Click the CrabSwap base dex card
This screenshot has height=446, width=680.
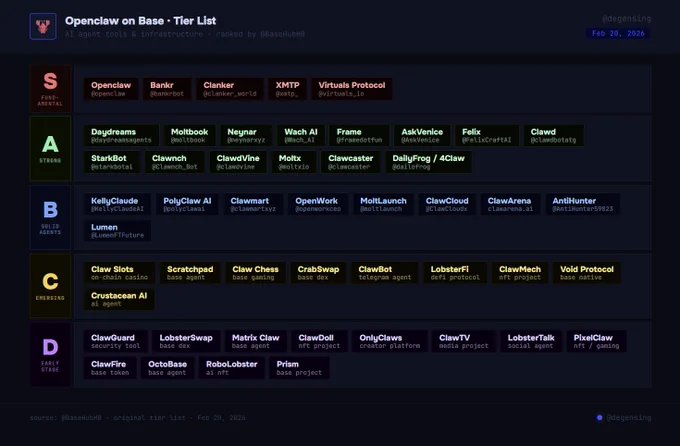pyautogui.click(x=318, y=272)
